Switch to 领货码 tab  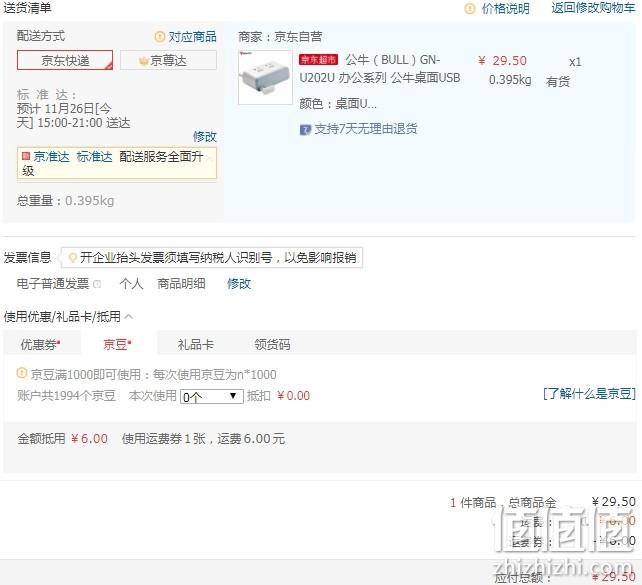coord(272,344)
